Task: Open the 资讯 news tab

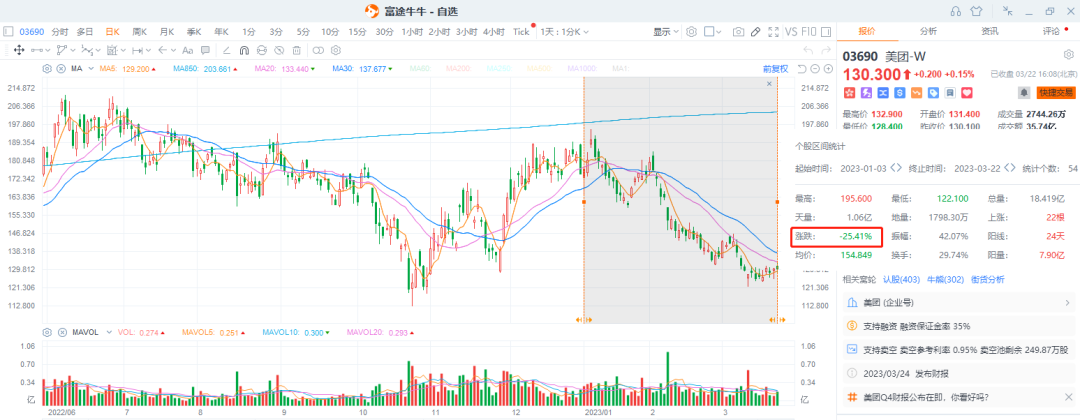Action: click(990, 31)
